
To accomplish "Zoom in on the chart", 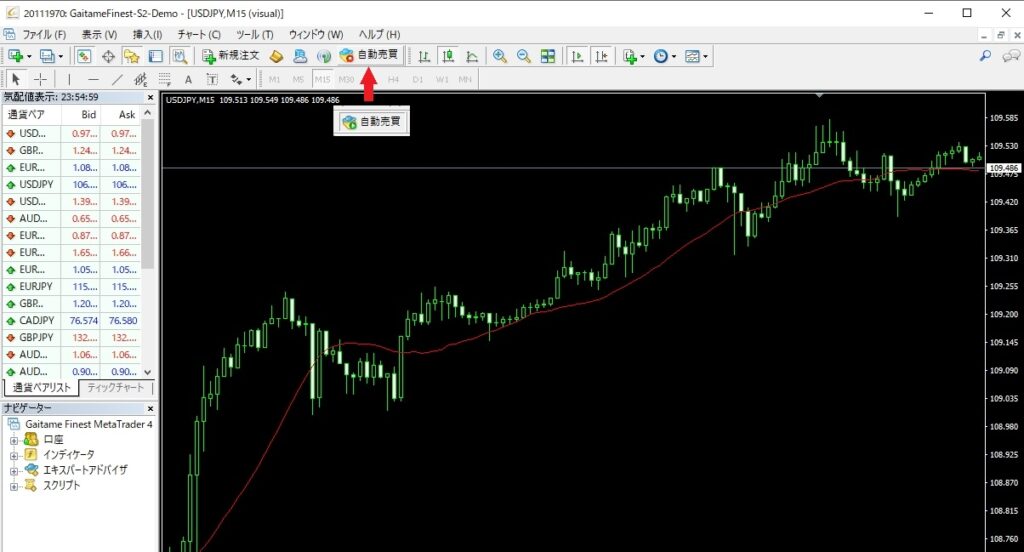I will click(x=500, y=57).
